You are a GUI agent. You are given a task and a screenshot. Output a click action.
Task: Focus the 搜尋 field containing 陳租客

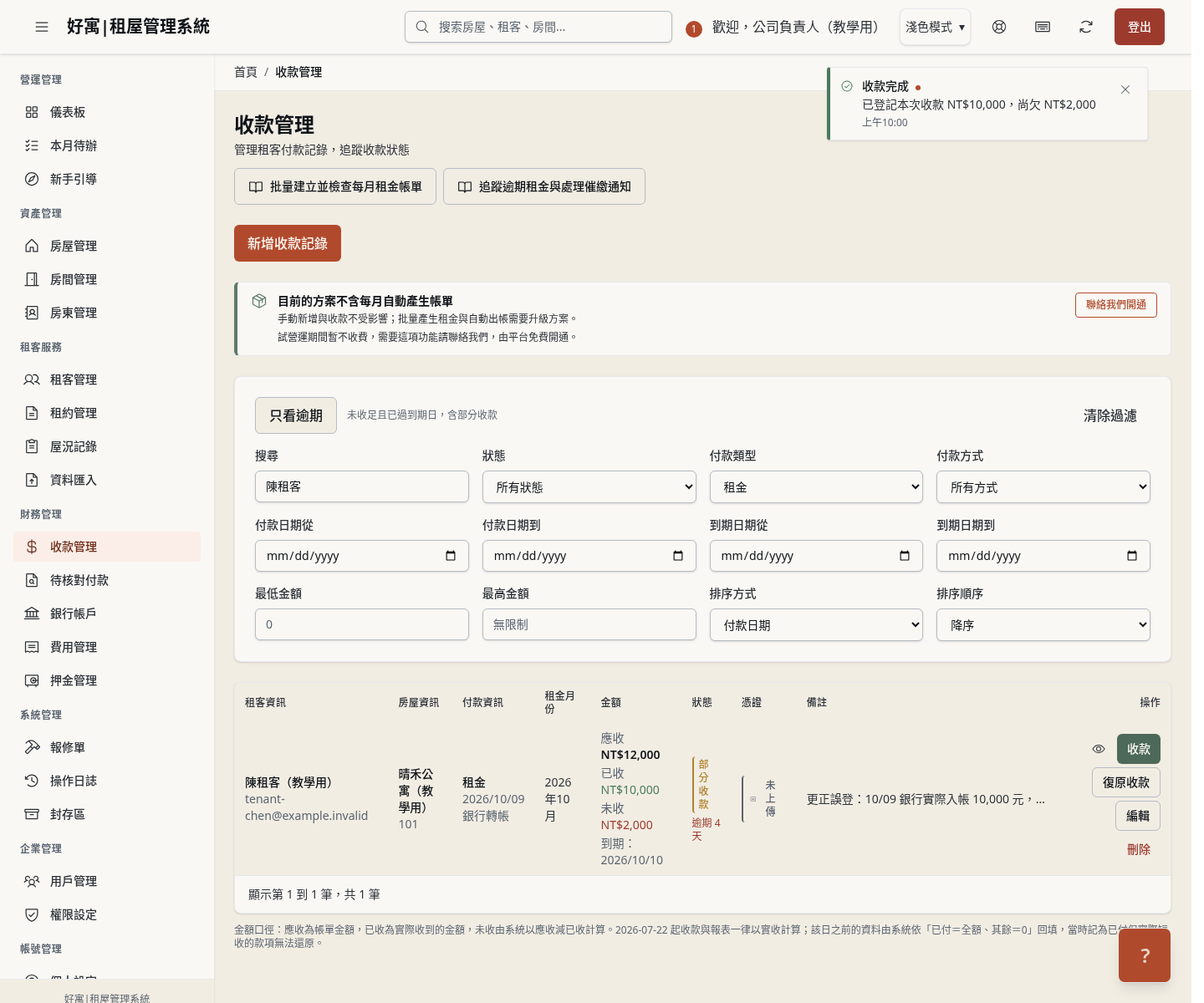point(362,486)
